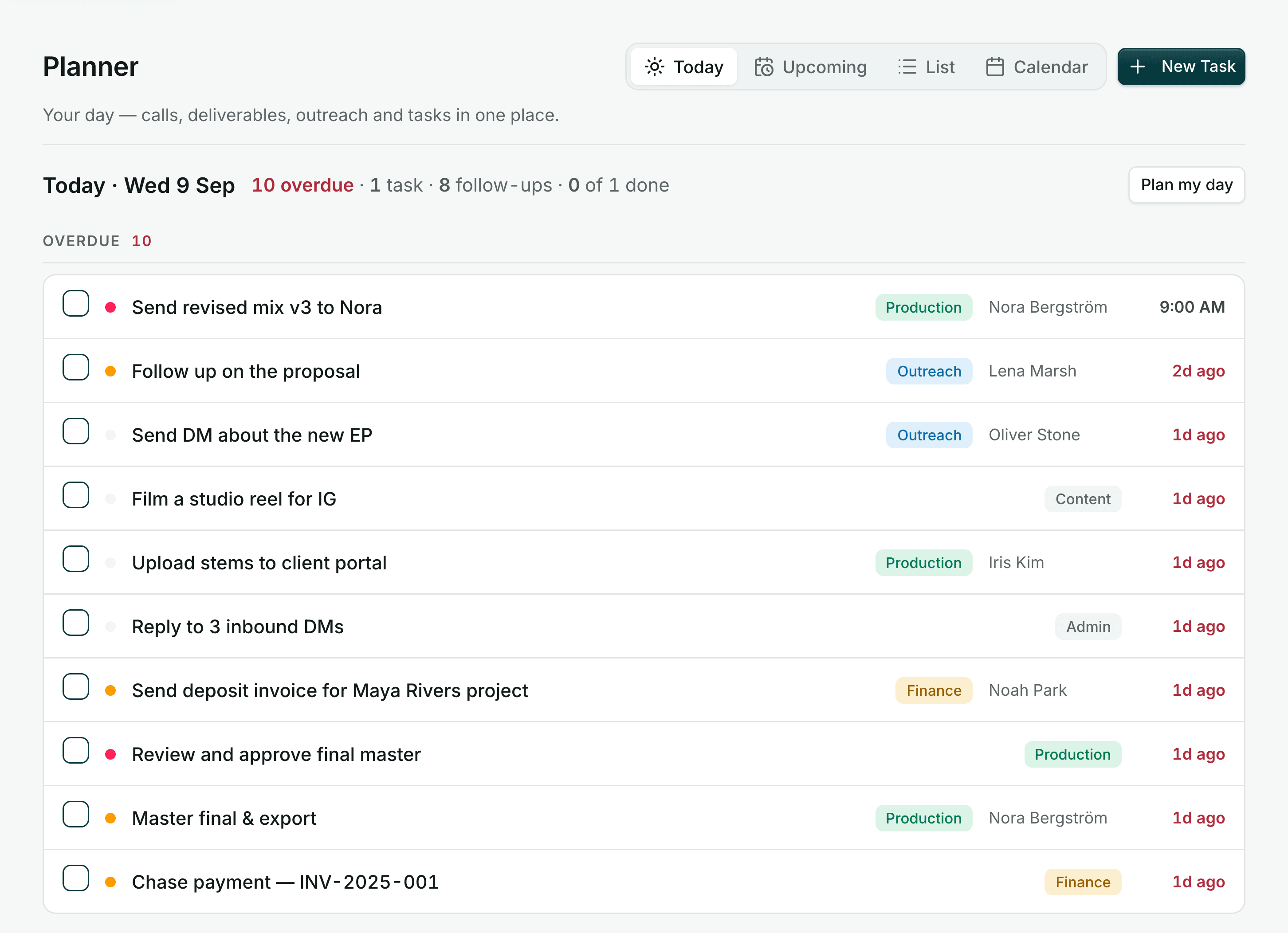
Task: Check Send deposit invoice for Maya Rivers
Action: [x=76, y=687]
